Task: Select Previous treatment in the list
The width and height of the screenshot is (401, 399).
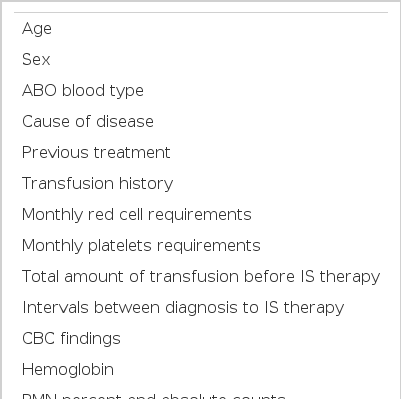Action: click(201, 153)
